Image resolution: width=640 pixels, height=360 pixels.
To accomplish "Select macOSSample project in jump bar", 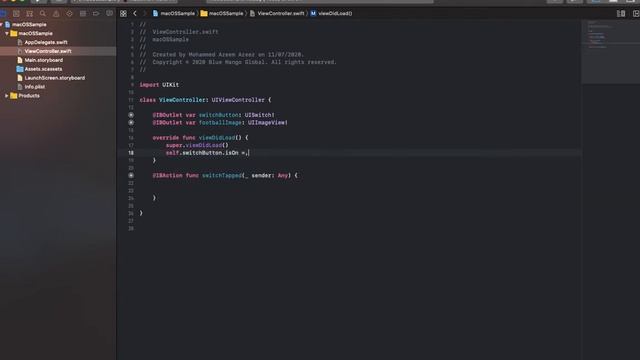I will pyautogui.click(x=173, y=13).
